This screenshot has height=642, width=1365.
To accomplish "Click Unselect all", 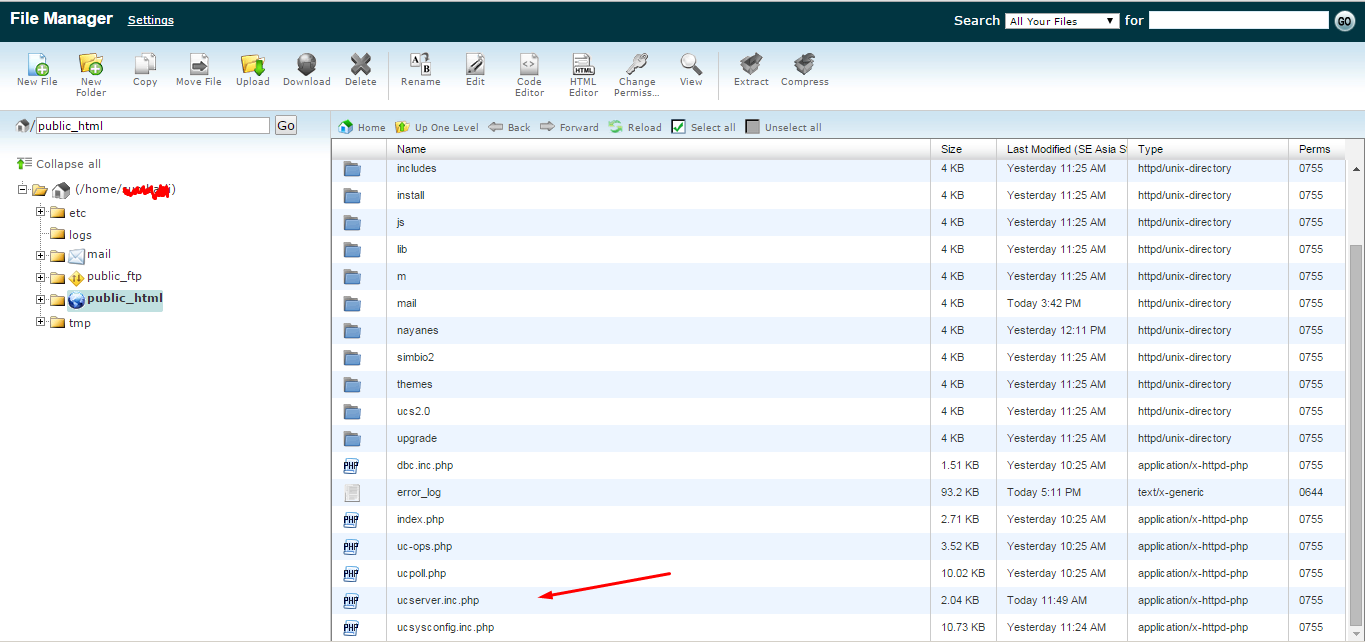I will (x=783, y=127).
